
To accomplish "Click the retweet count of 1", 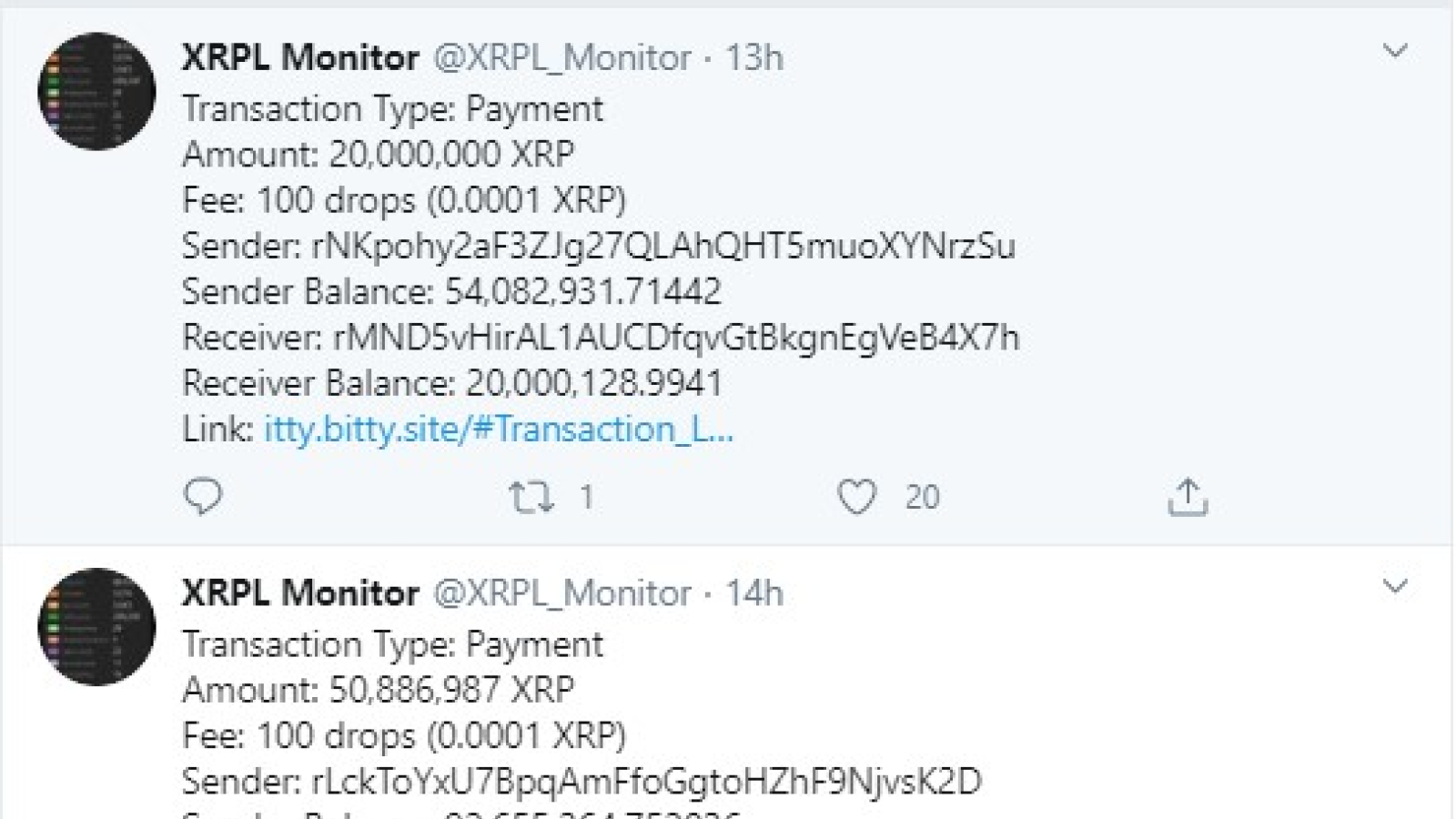I will (587, 497).
